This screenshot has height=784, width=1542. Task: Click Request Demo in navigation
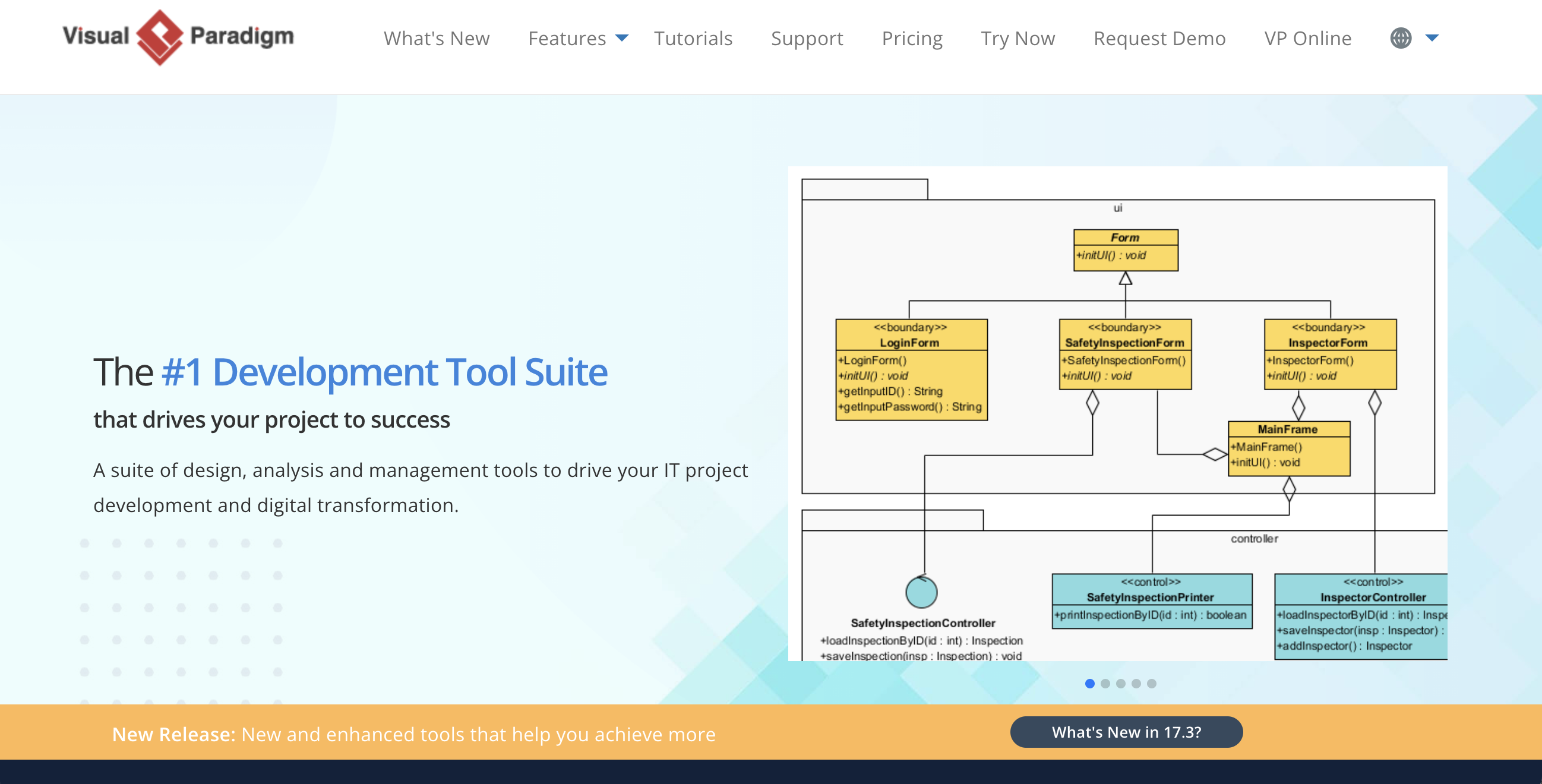pos(1159,38)
